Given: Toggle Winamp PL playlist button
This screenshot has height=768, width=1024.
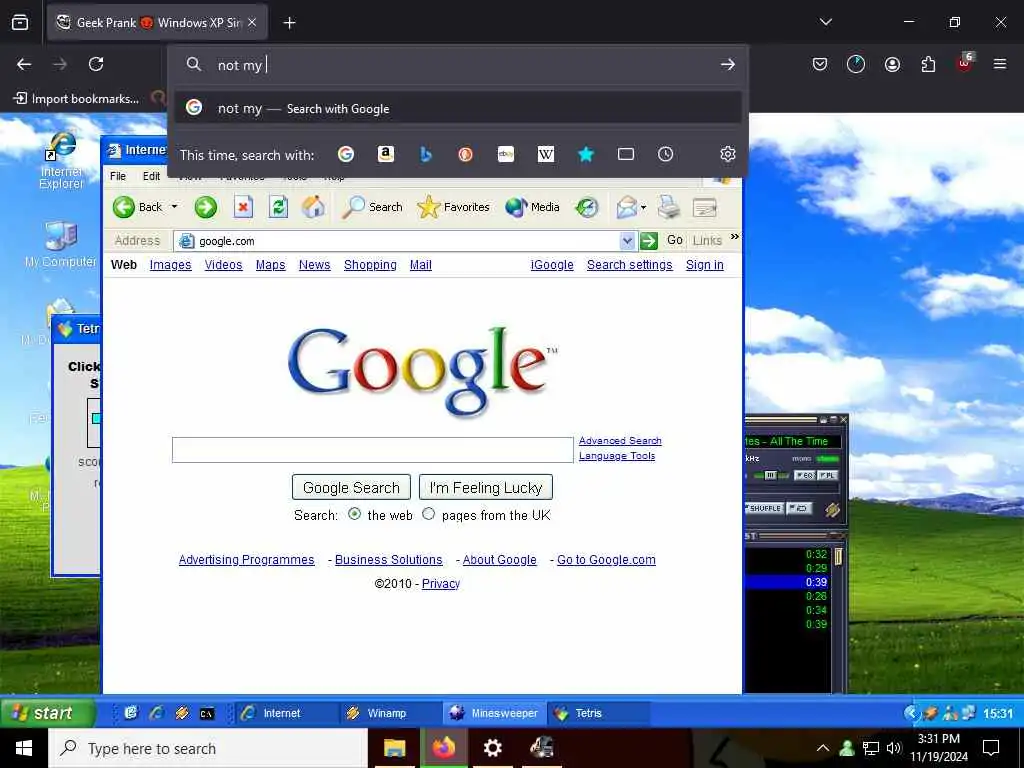Looking at the screenshot, I should [827, 475].
